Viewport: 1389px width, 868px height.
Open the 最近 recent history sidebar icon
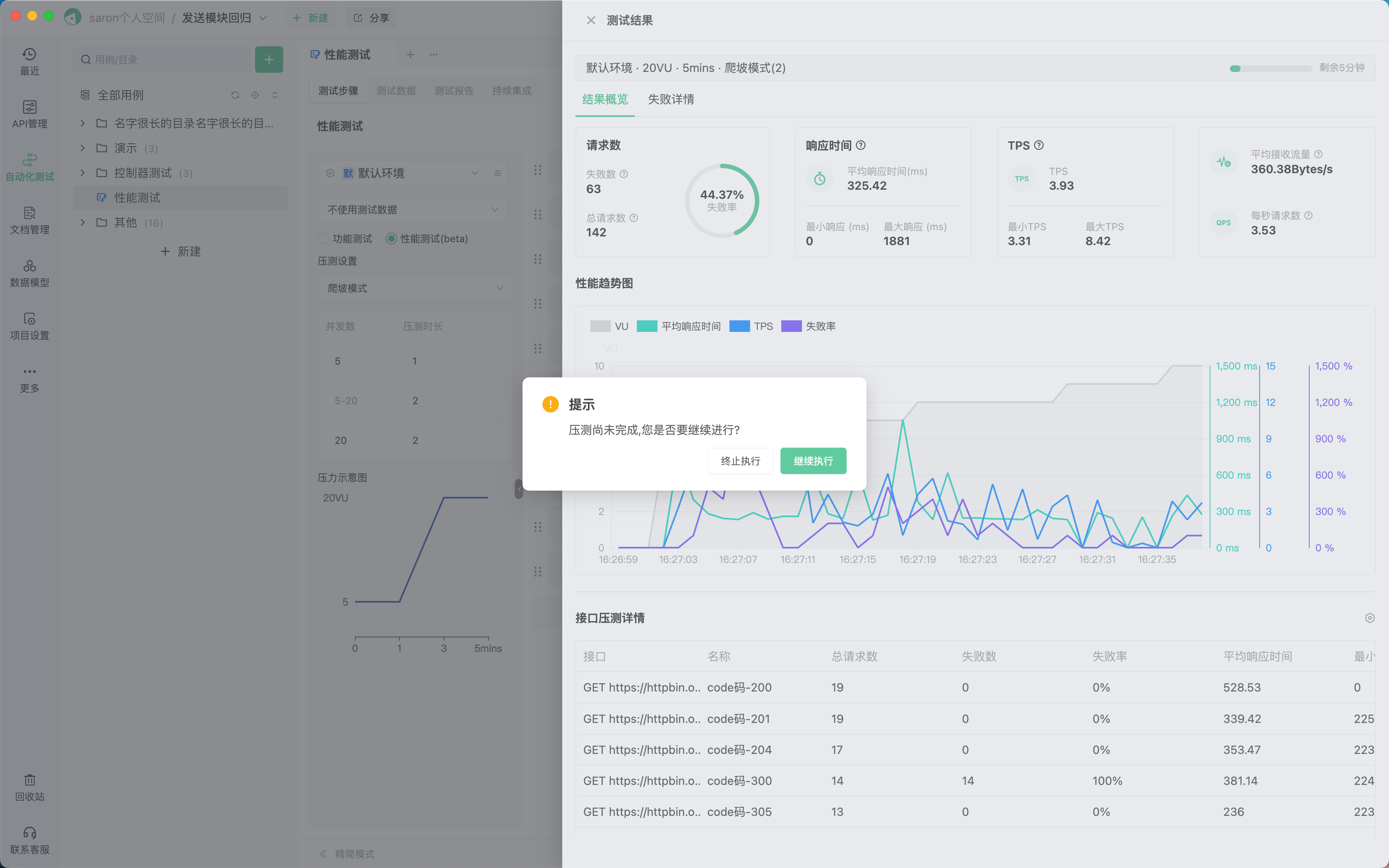(x=29, y=62)
